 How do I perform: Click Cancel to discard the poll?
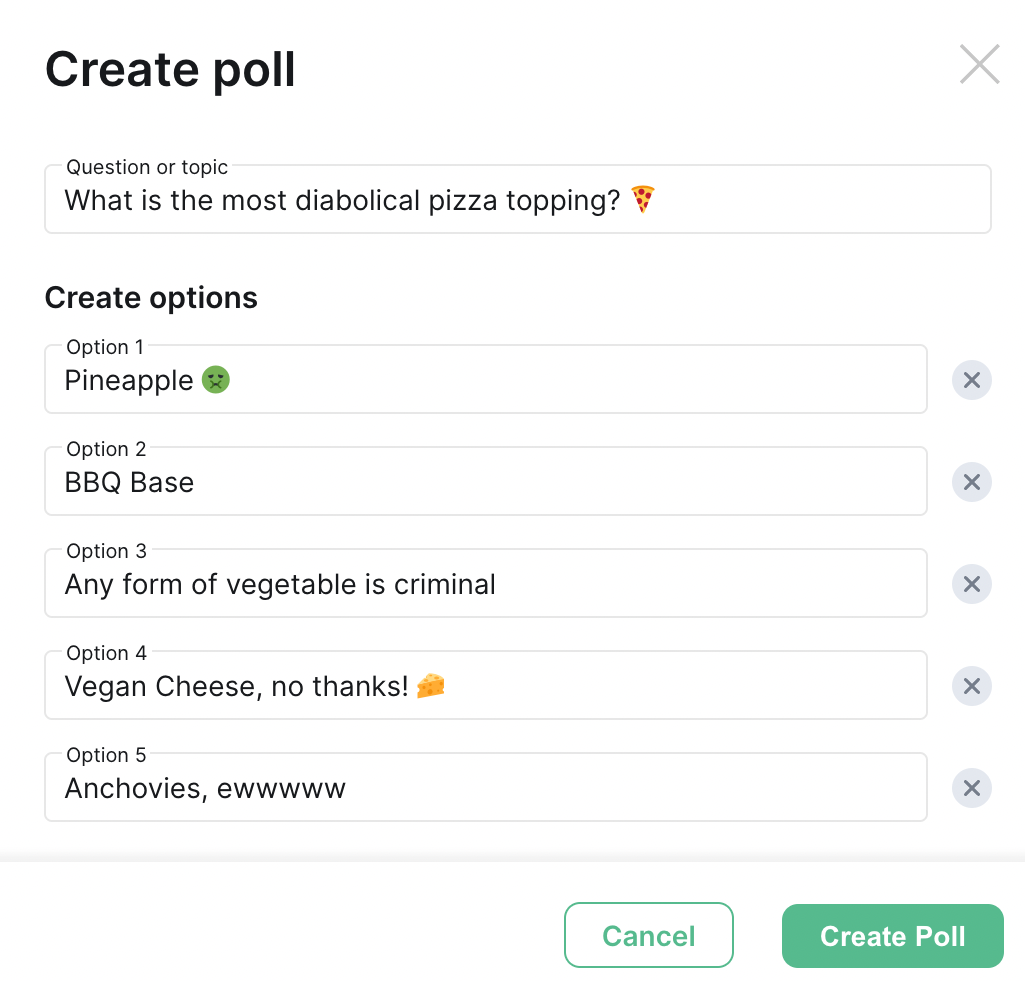pos(648,935)
